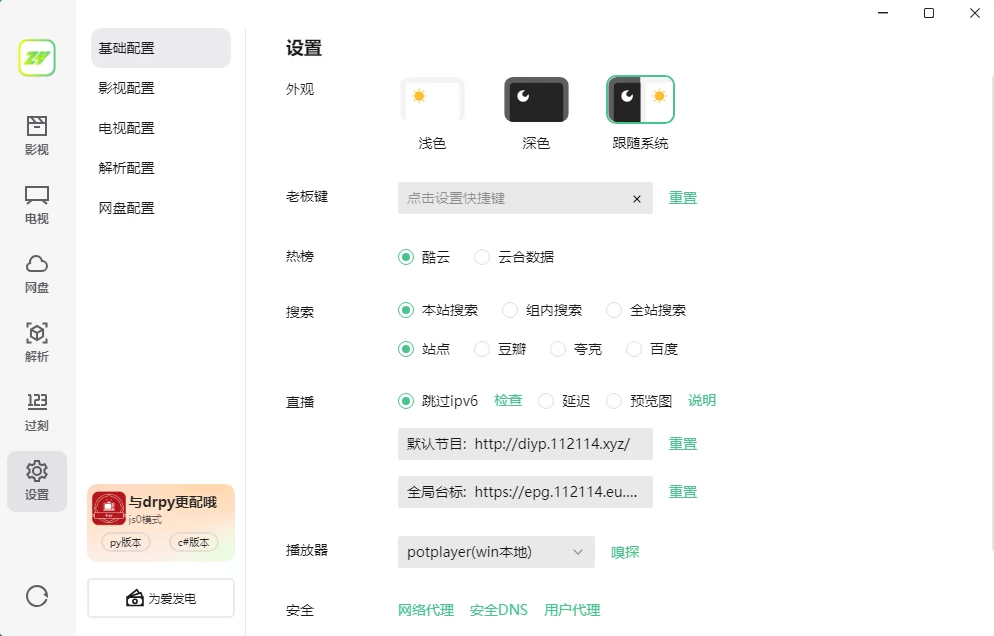Image resolution: width=994 pixels, height=636 pixels.
Task: Select 豆瓣 as search source
Action: 483,349
